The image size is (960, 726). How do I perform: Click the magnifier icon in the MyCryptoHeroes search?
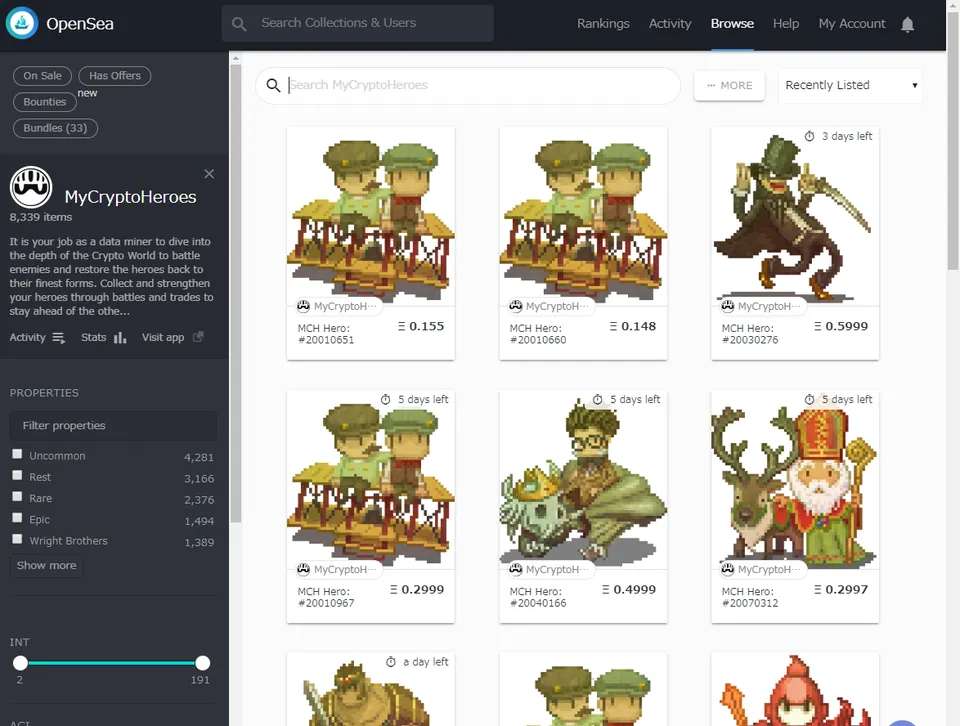[273, 85]
